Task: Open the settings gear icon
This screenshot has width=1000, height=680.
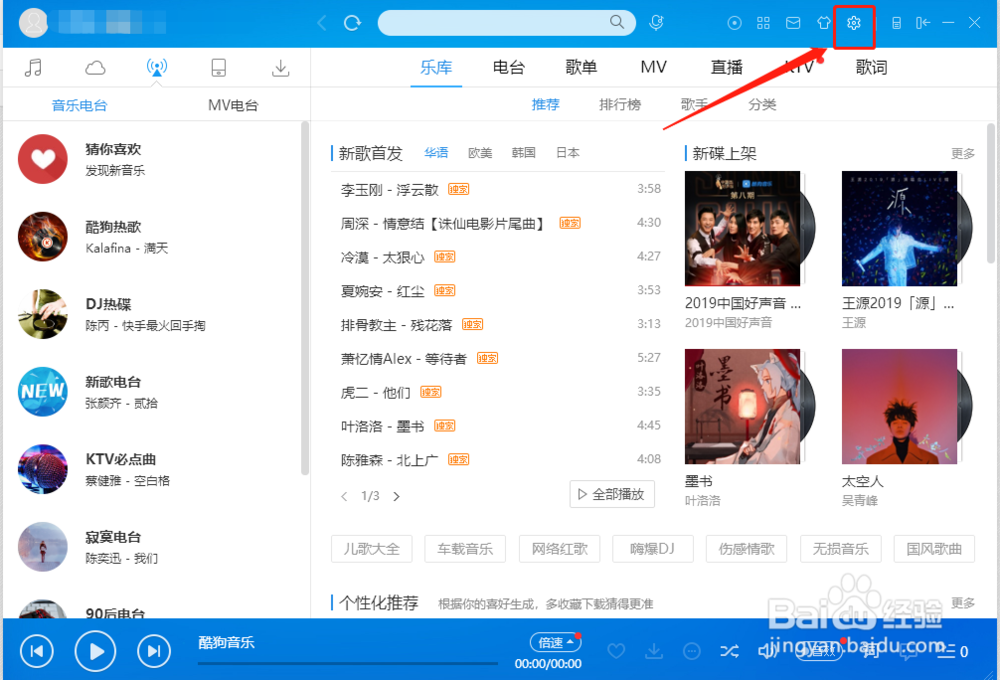Action: click(853, 24)
